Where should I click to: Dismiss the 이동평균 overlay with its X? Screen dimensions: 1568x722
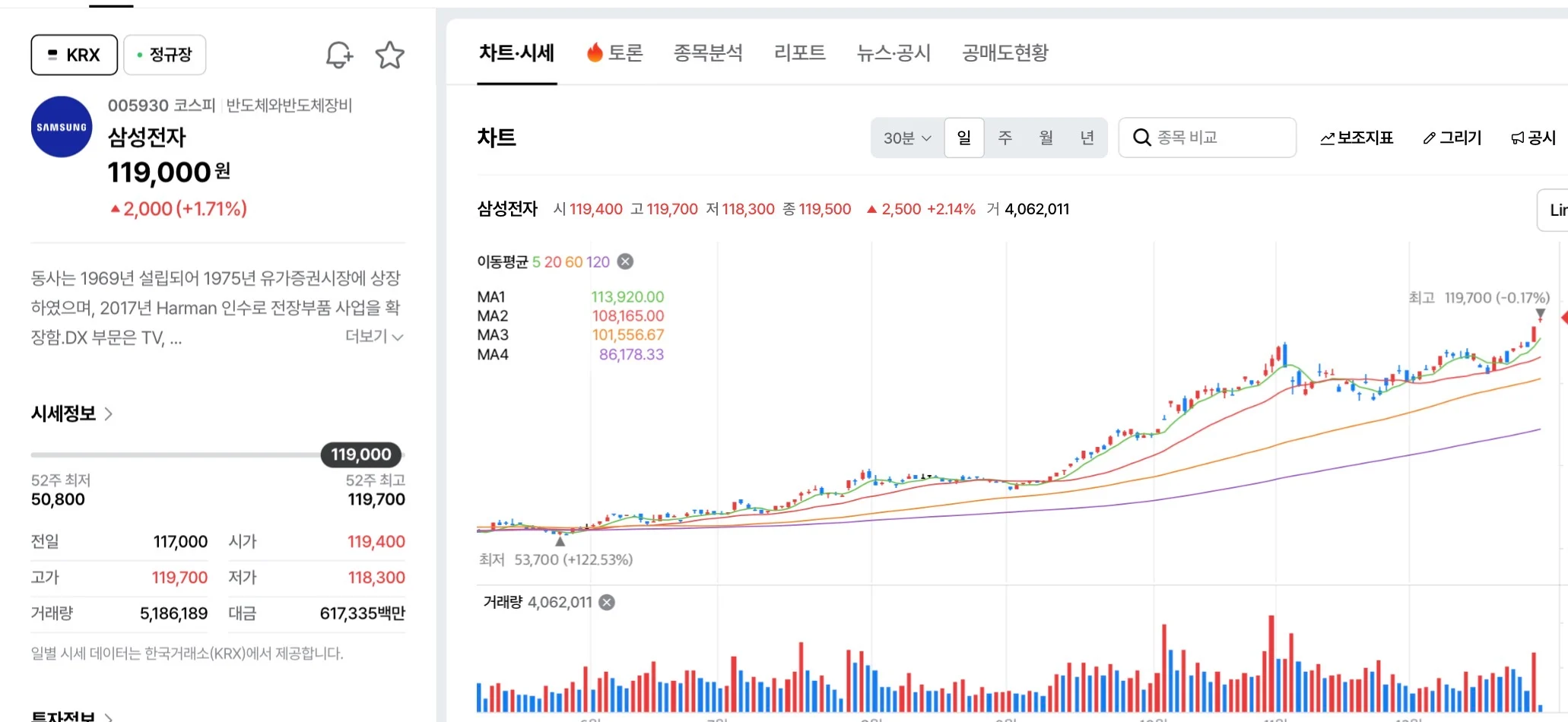point(625,261)
